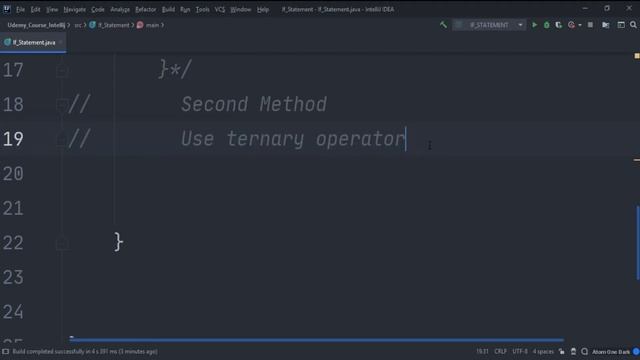Open the Window menu
Image resolution: width=640 pixels, height=360 pixels.
click(x=240, y=9)
